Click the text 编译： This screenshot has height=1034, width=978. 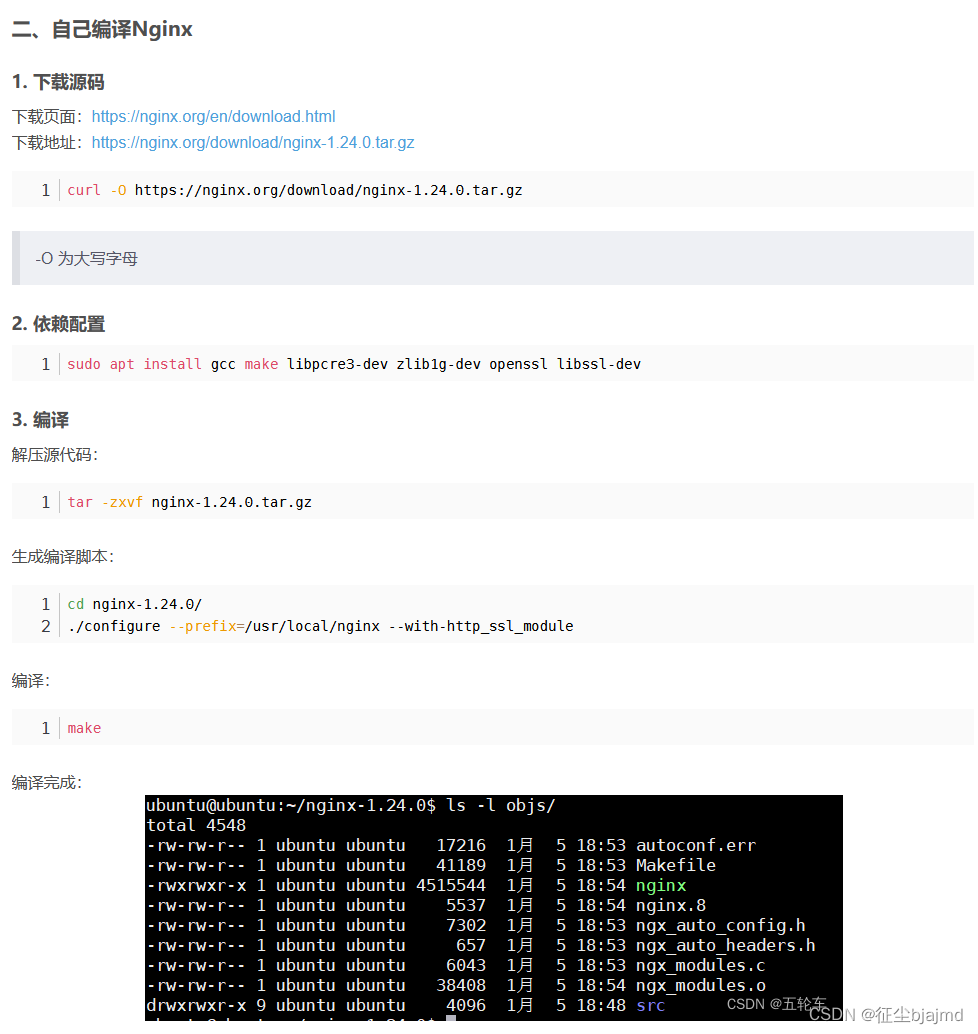click(30, 681)
